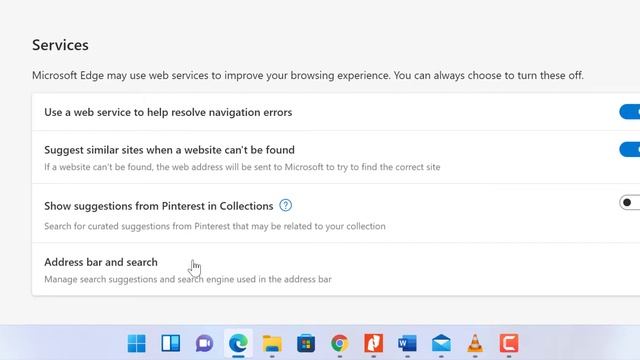Click Microsoft Edge taskbar icon

point(238,343)
